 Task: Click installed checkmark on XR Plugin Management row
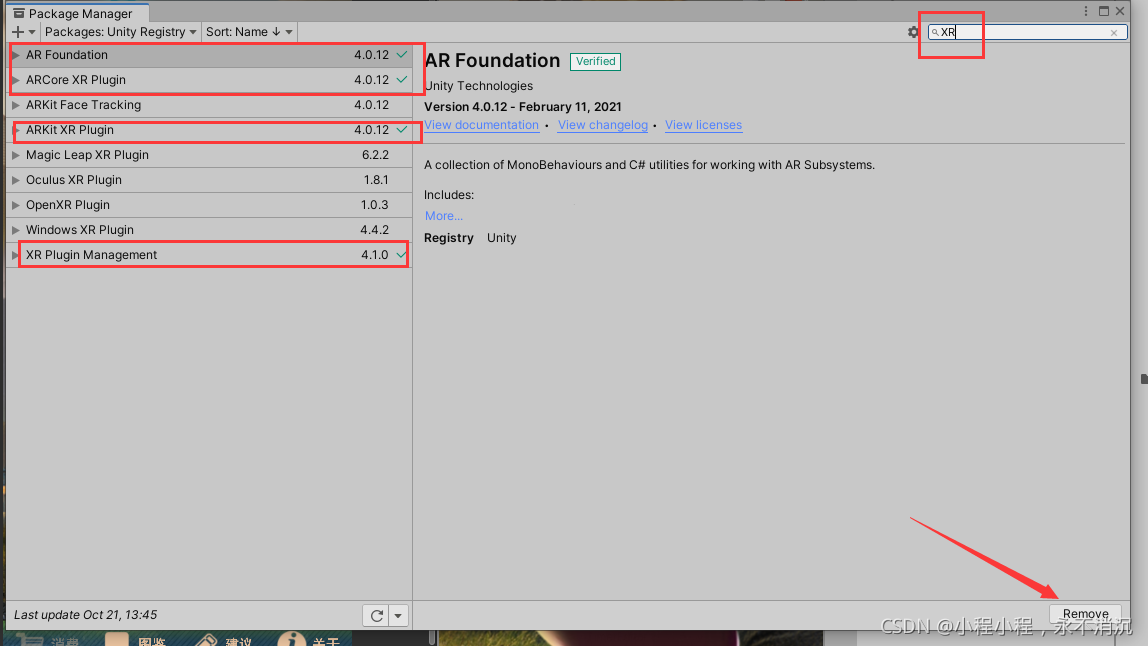pos(401,254)
